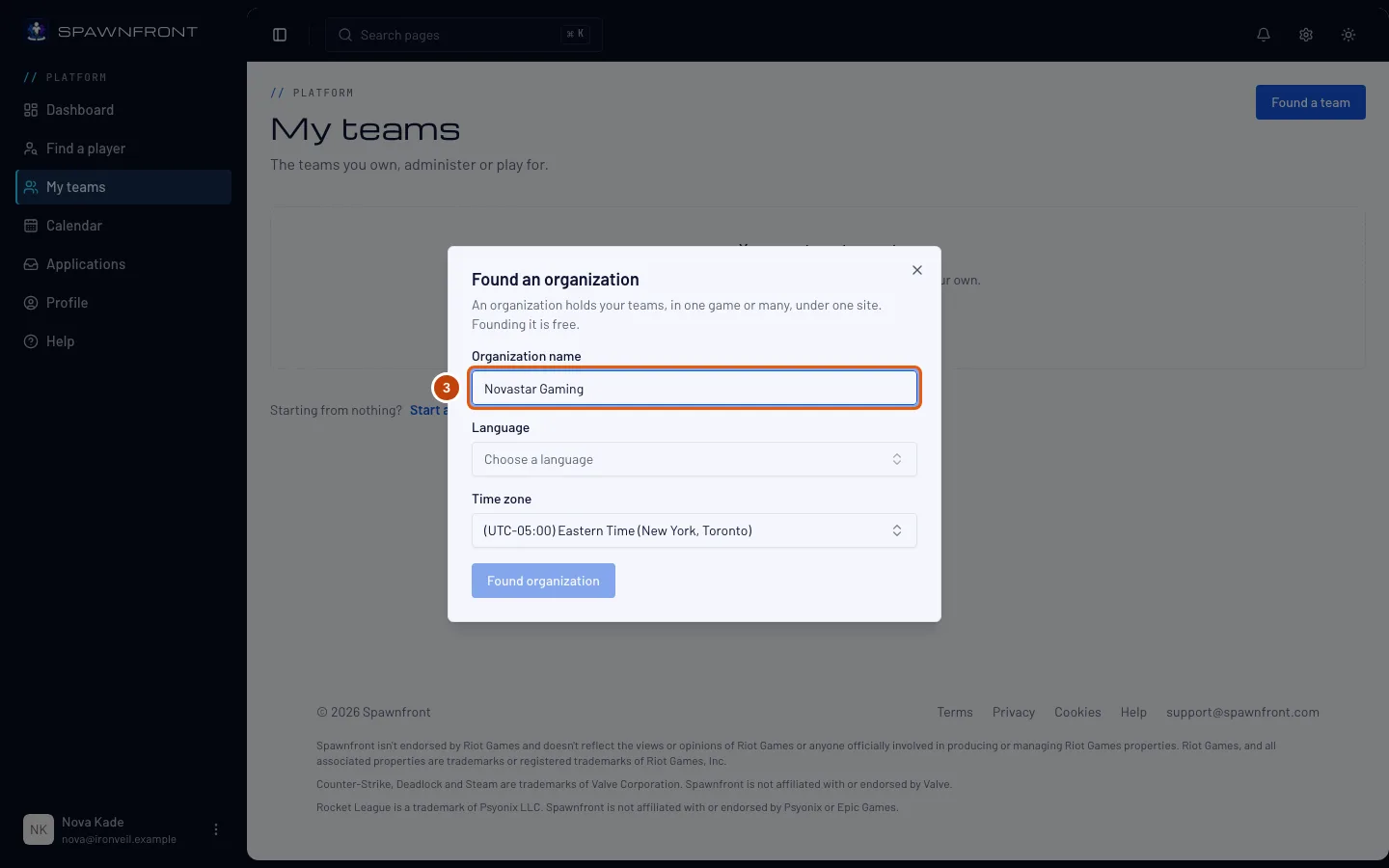
Task: Click the support@spawnfront.com email link
Action: click(1242, 712)
